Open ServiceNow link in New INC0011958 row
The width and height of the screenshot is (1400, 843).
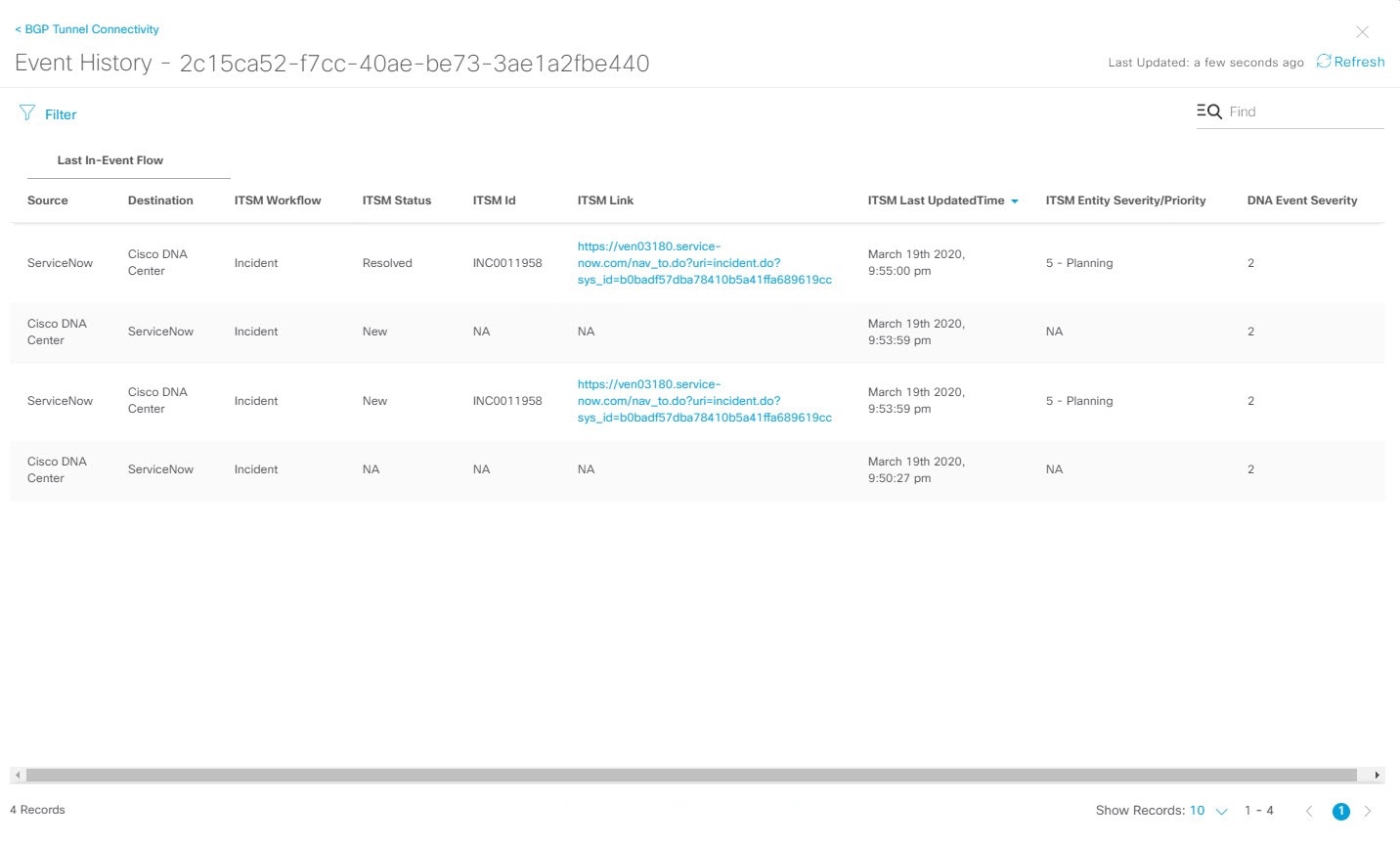click(705, 401)
